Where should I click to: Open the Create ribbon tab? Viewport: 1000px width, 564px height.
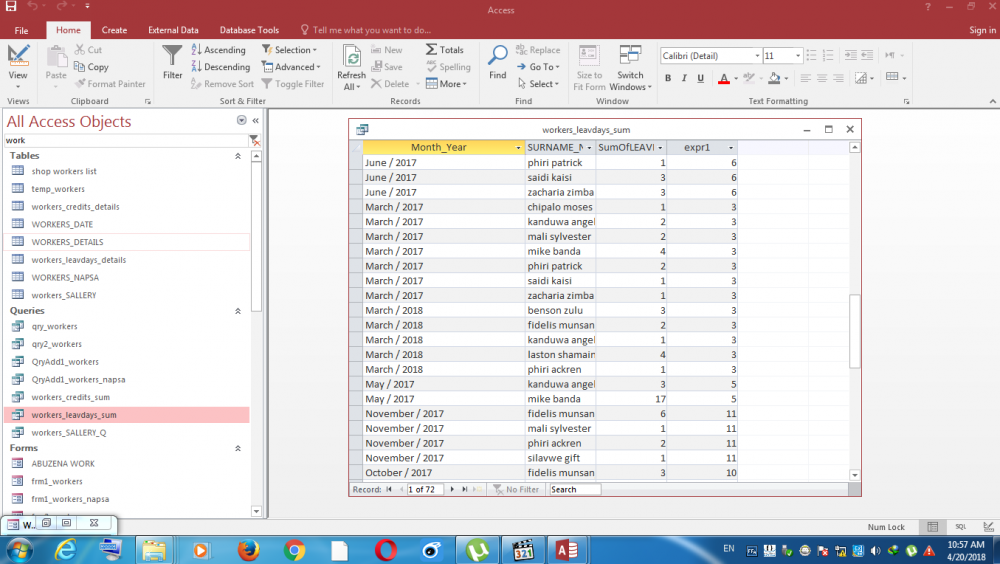(114, 30)
